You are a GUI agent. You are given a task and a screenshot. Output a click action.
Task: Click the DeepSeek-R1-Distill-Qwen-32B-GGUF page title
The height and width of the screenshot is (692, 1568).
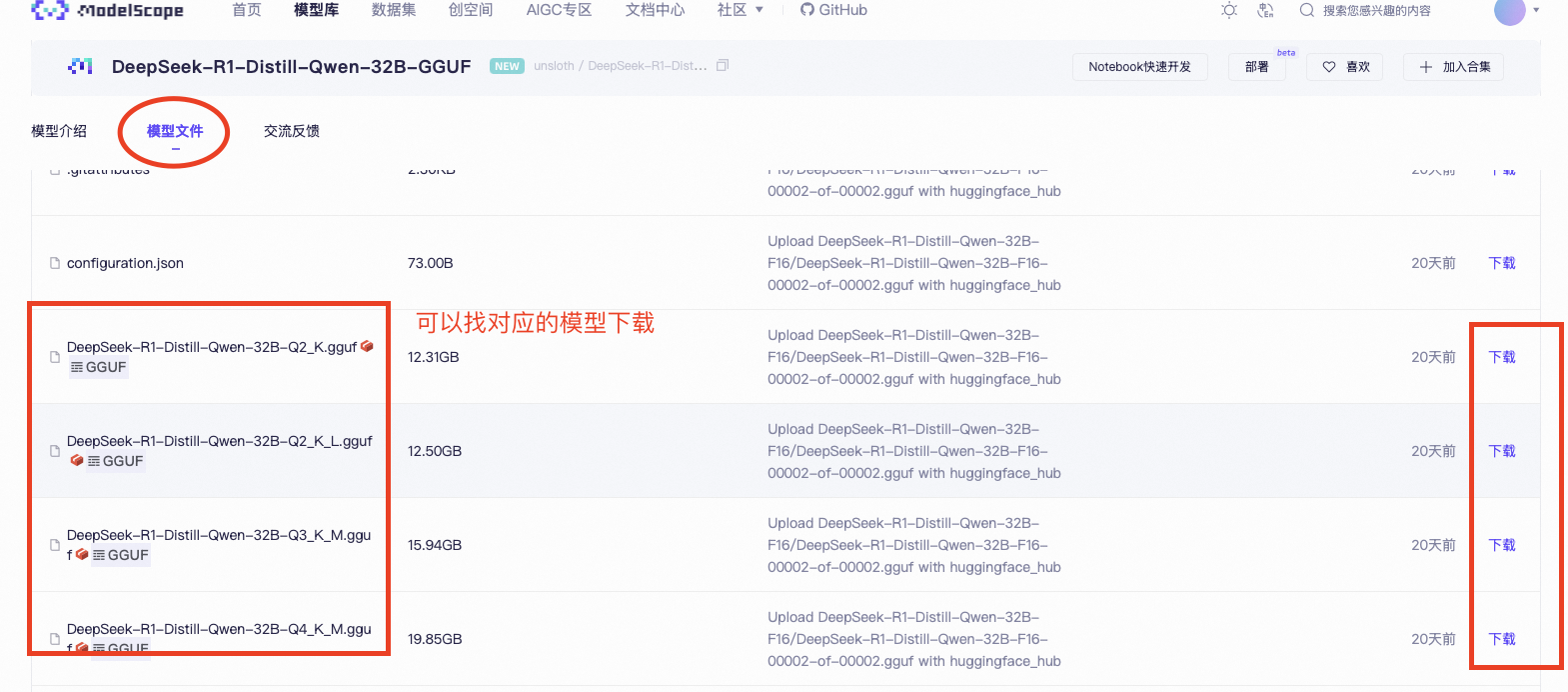[x=291, y=66]
